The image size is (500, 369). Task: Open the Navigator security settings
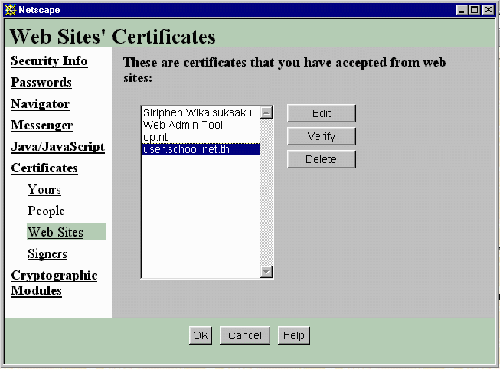tap(40, 104)
